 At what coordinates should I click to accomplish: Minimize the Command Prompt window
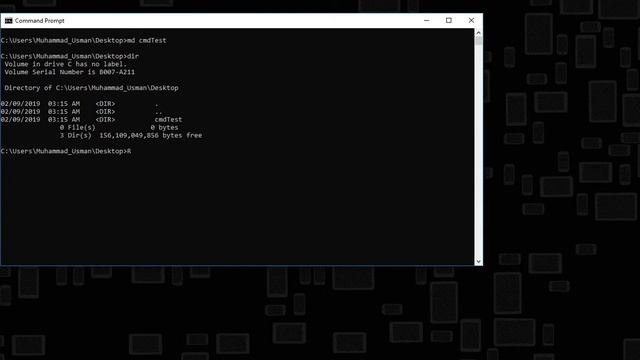(x=427, y=20)
